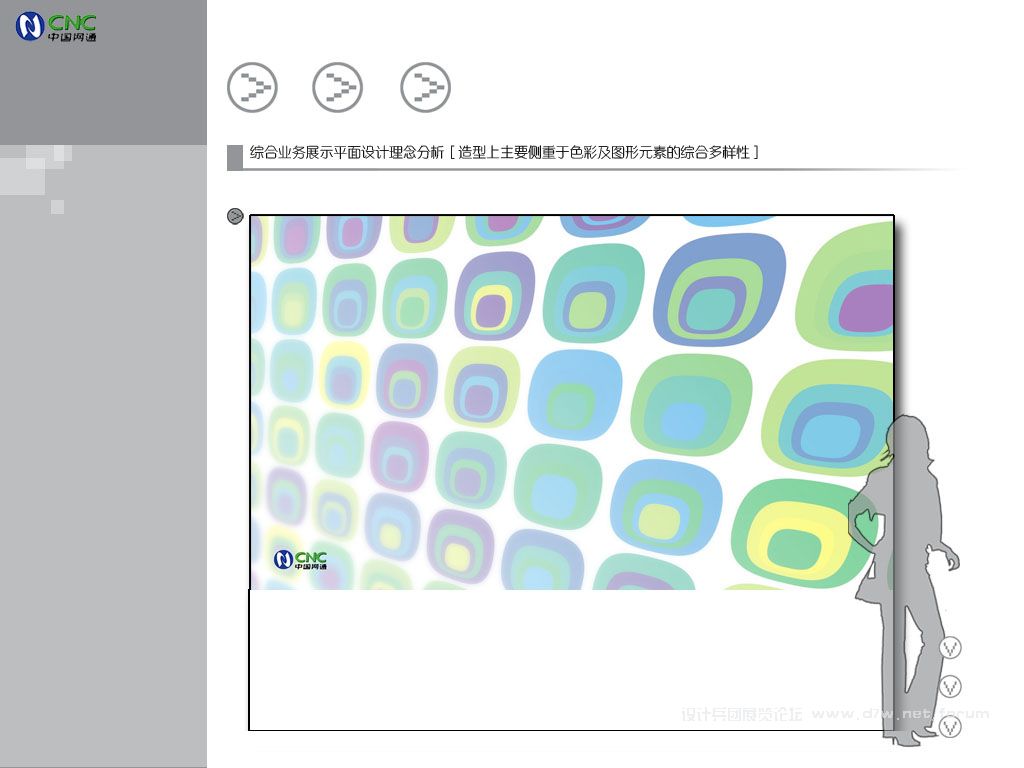Select the heading text 综合业务展示平面设计理念分析
This screenshot has width=1024, height=768.
(347, 153)
